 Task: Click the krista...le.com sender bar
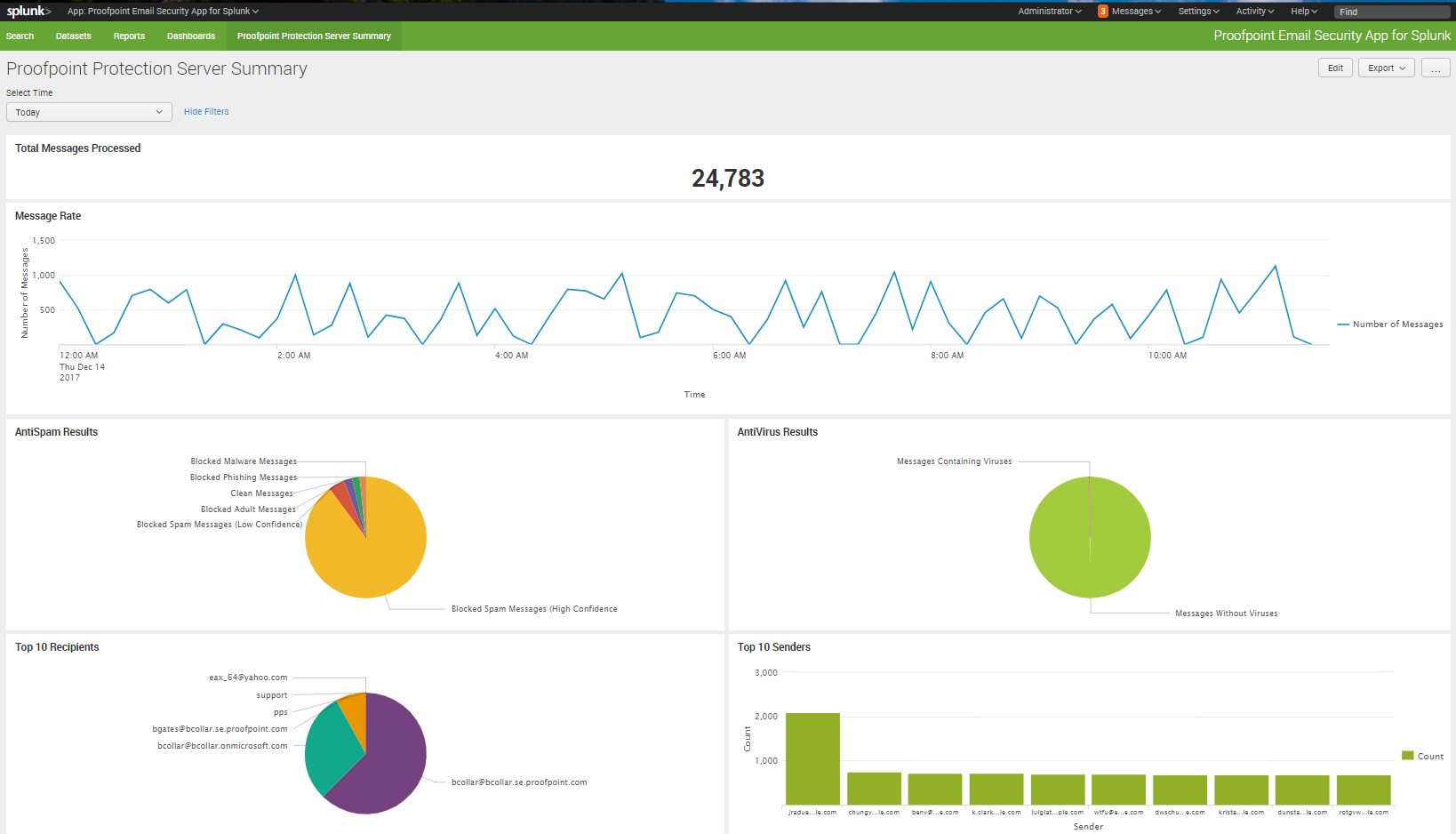tap(1241, 790)
